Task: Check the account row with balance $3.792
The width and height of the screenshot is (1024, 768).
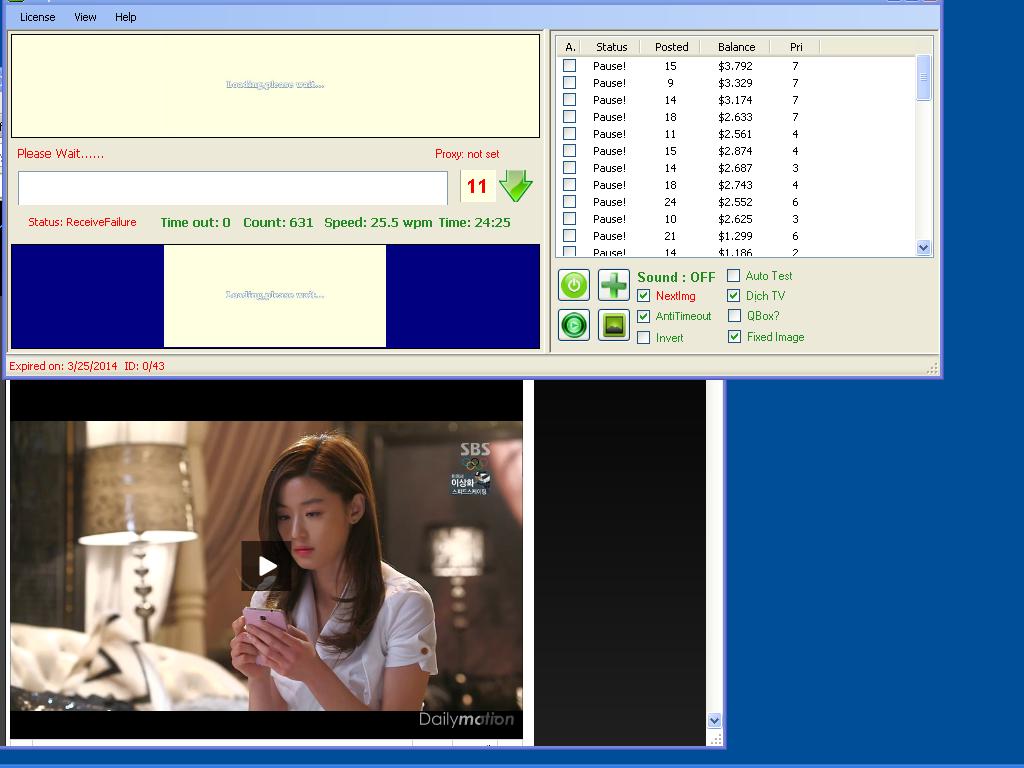Action: coord(569,66)
